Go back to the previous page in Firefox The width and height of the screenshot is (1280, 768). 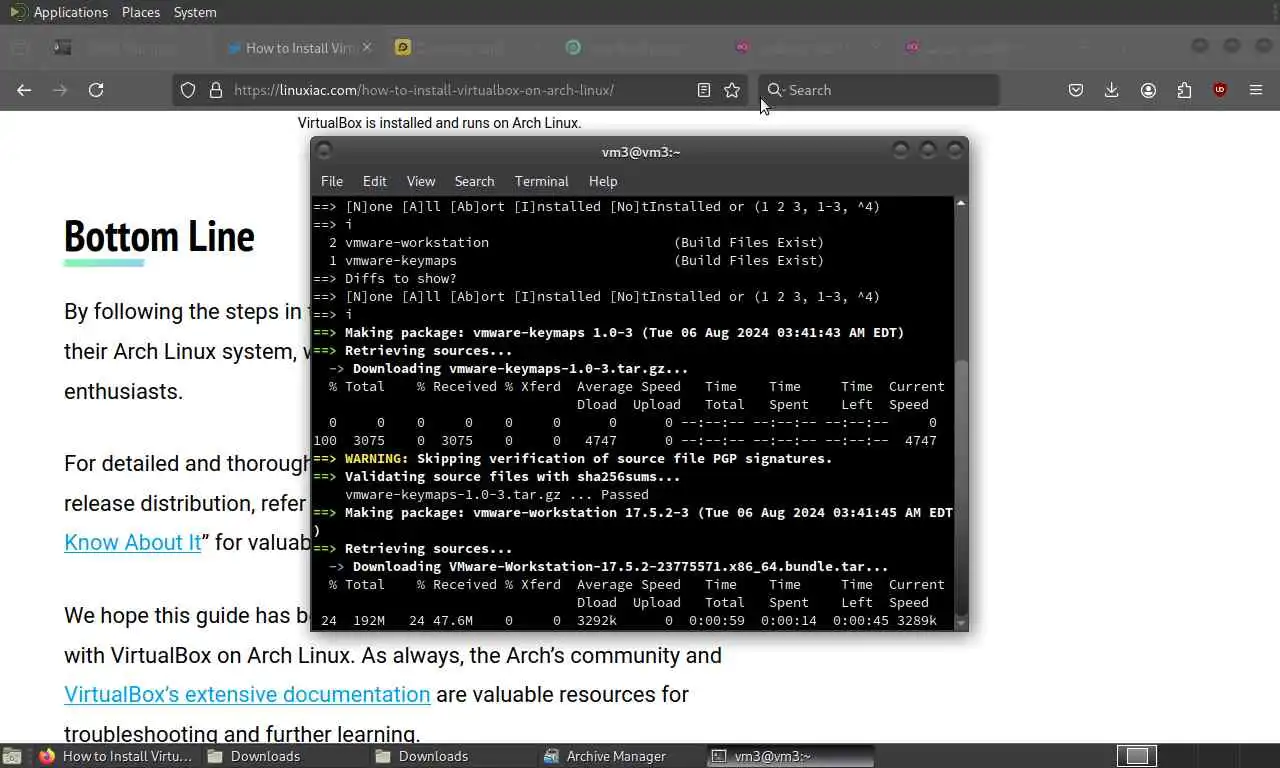pyautogui.click(x=24, y=90)
